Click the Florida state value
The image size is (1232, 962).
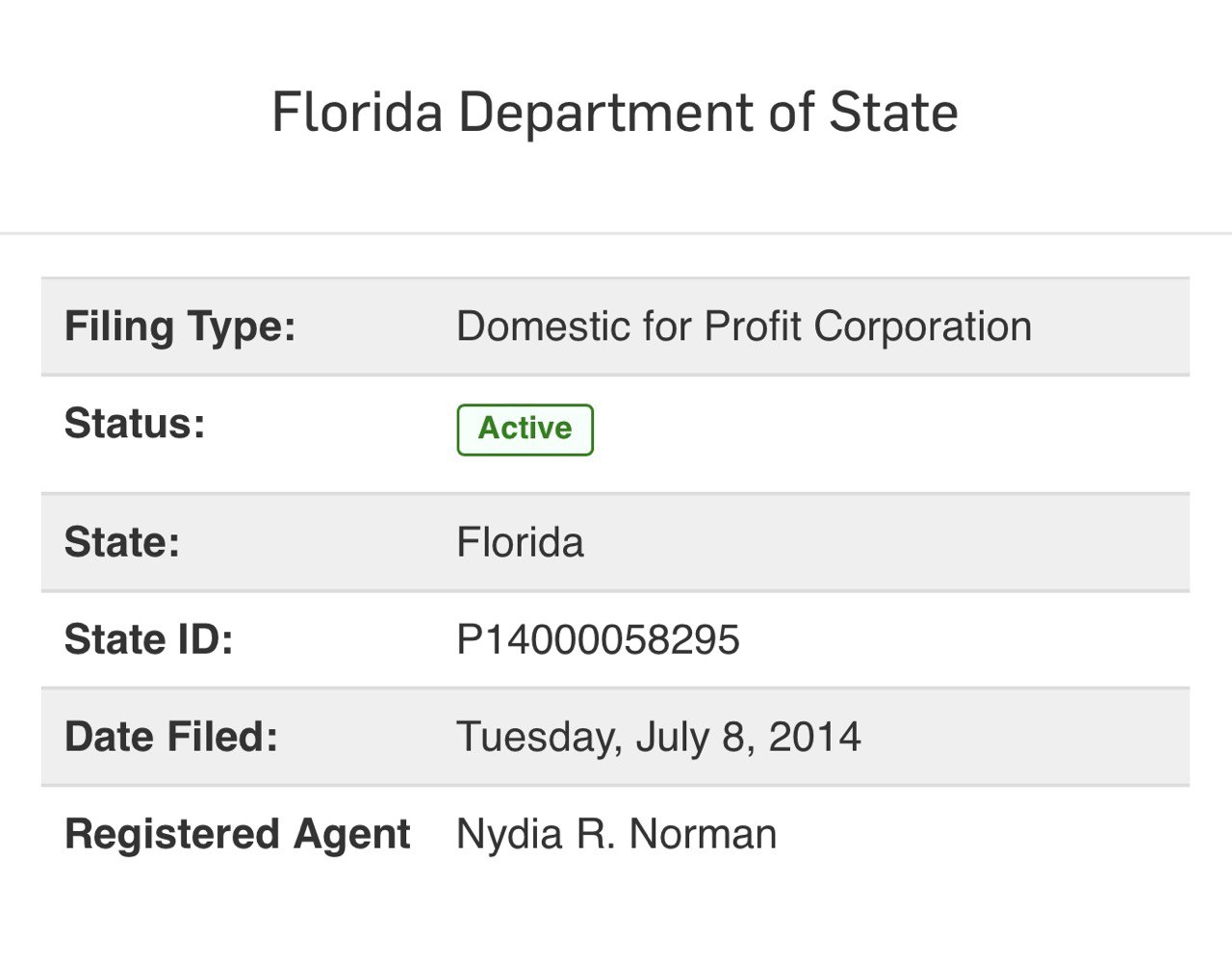pos(520,542)
